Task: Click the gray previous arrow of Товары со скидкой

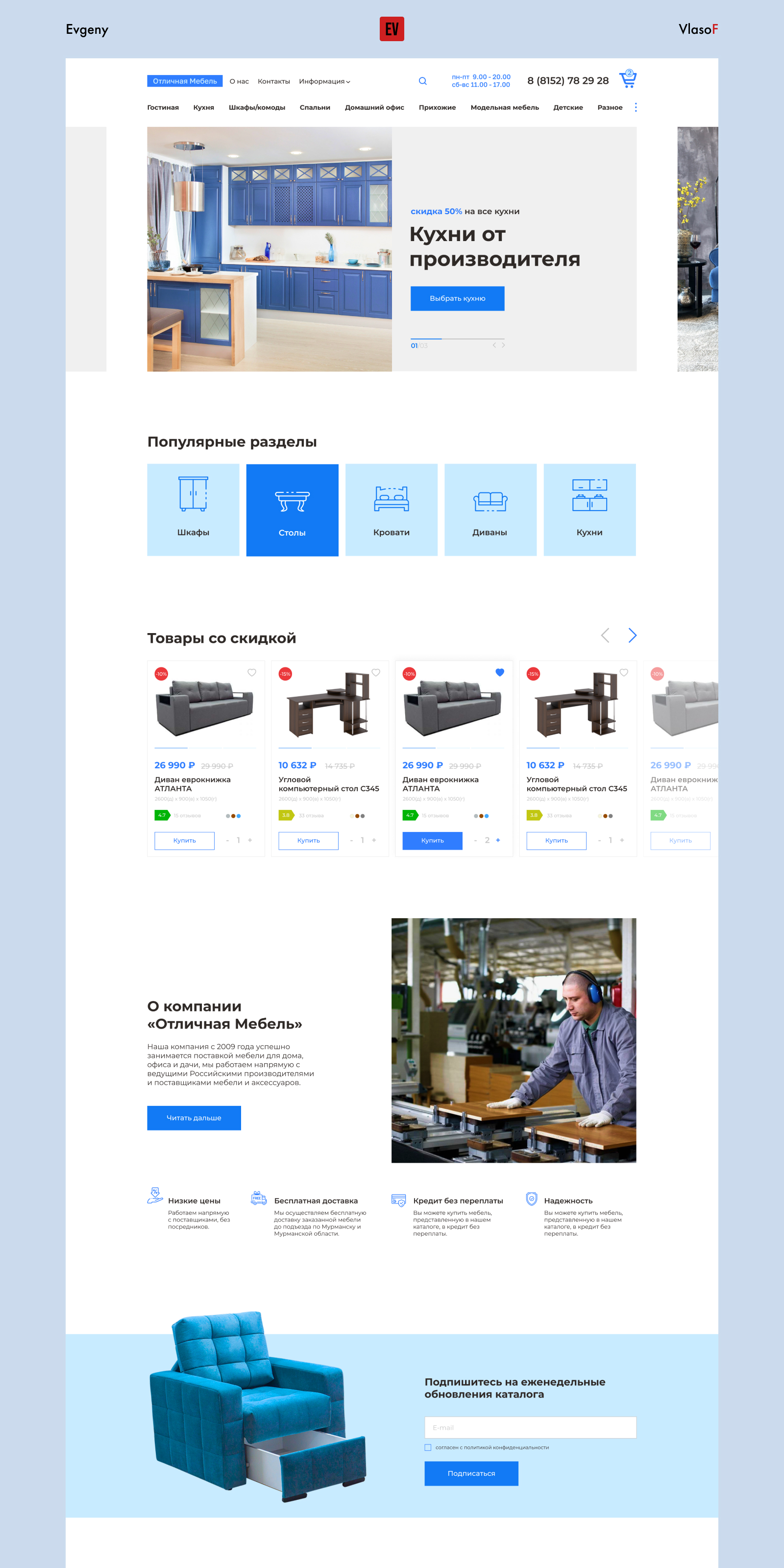Action: 605,636
